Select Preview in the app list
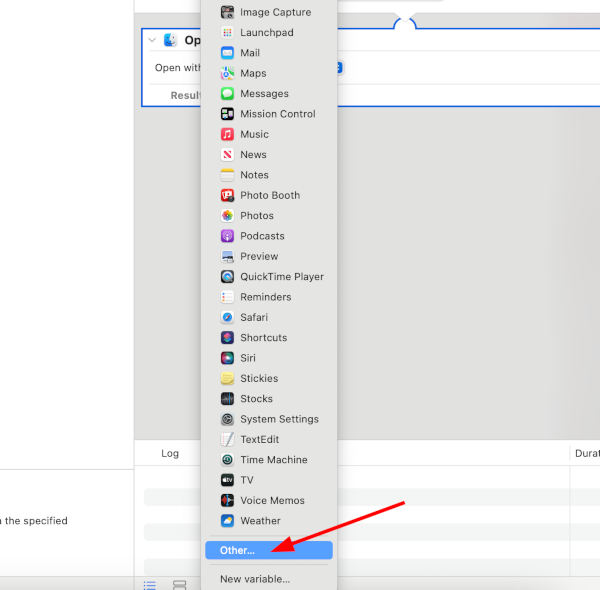Screen dimensions: 600x590 pyautogui.click(x=259, y=256)
